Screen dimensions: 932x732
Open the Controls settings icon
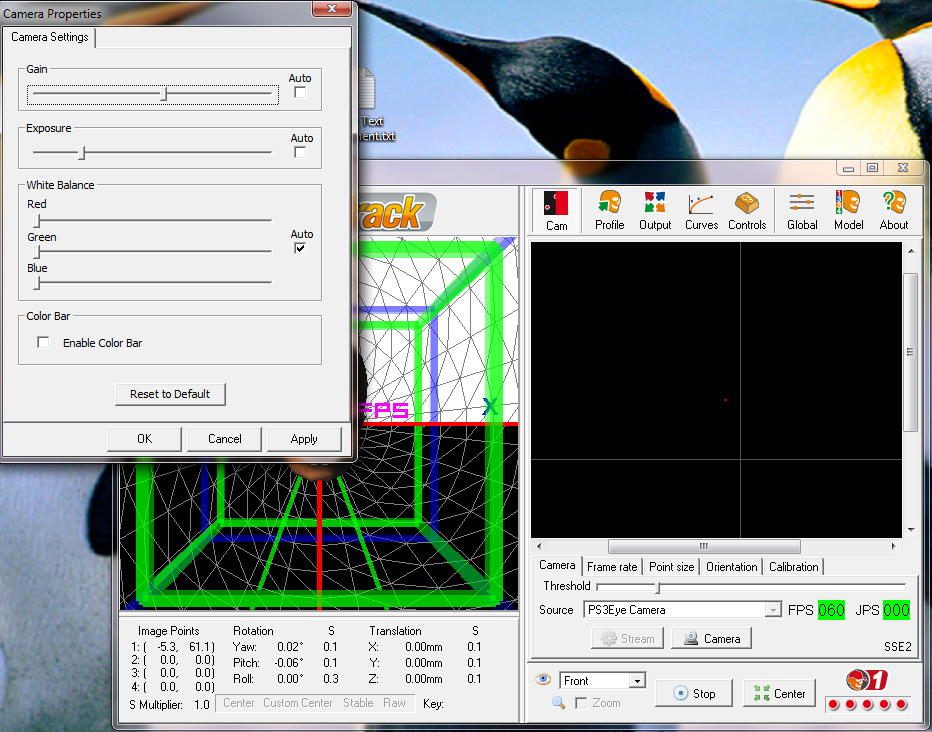(747, 210)
